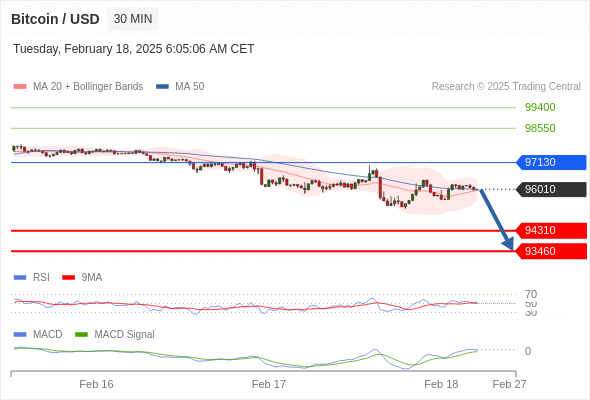Click the 30 MIN timeframe badge

(x=133, y=19)
